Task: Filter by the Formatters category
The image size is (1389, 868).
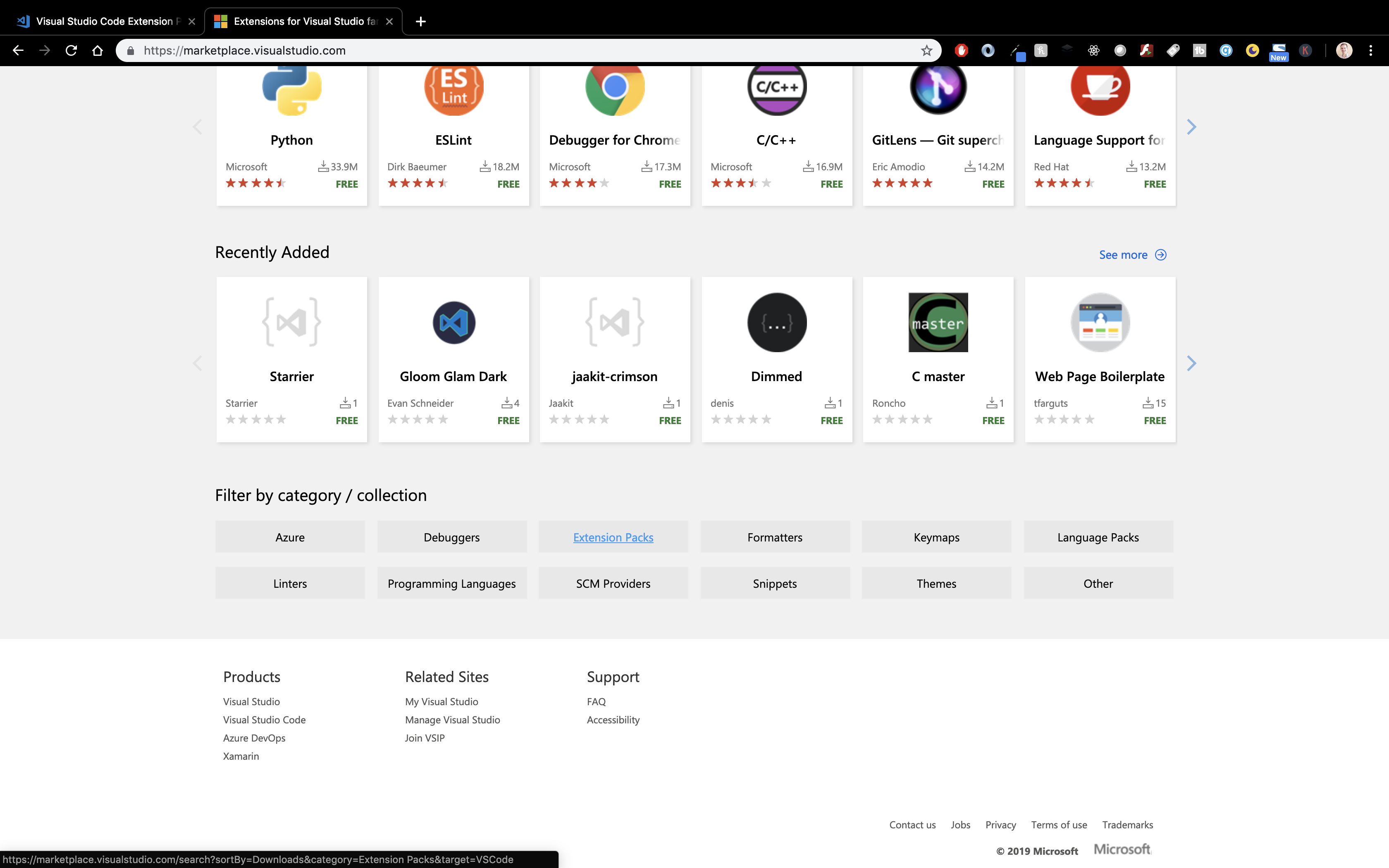Action: (x=775, y=537)
